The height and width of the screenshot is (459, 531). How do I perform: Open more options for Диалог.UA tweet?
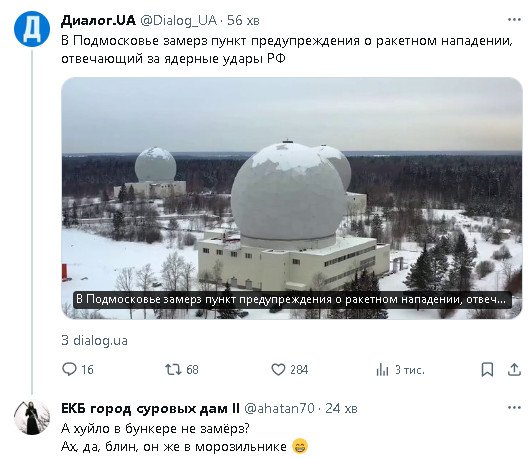tap(514, 20)
